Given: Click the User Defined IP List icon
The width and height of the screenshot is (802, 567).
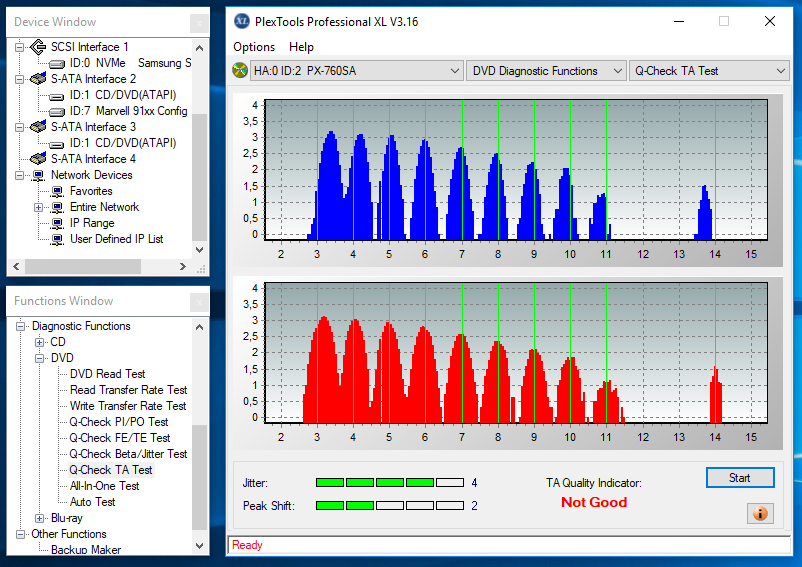Looking at the screenshot, I should (x=57, y=239).
